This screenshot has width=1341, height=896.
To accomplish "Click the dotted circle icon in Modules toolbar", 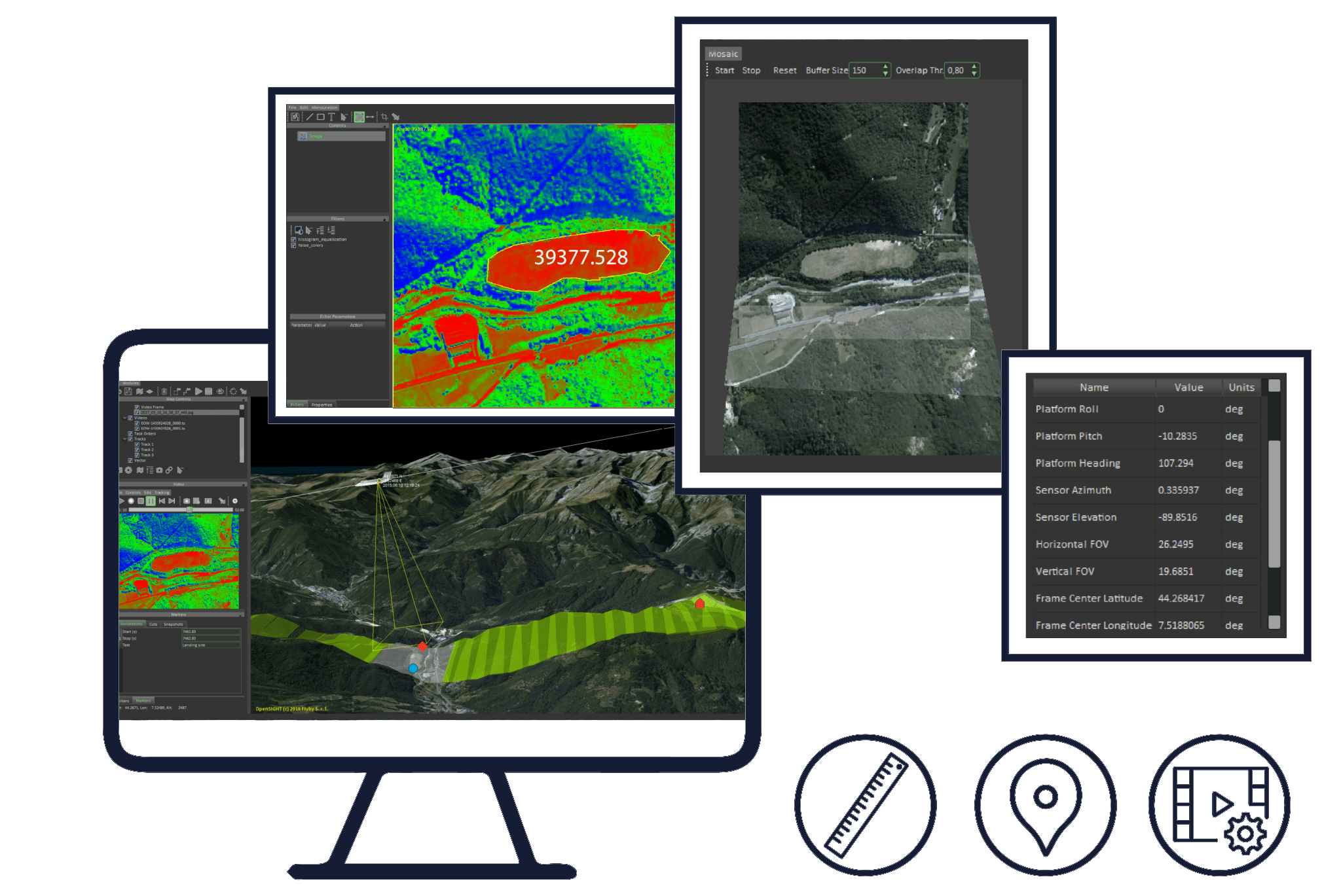I will [x=233, y=391].
